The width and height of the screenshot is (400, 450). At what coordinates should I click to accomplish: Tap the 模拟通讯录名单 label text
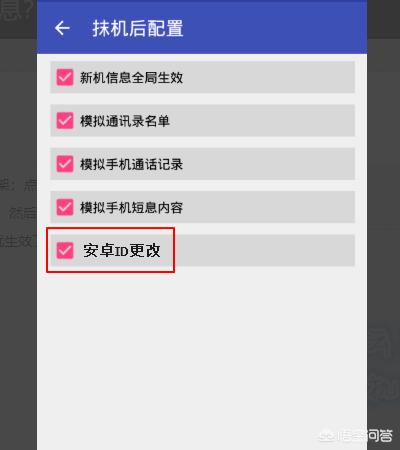pos(125,121)
